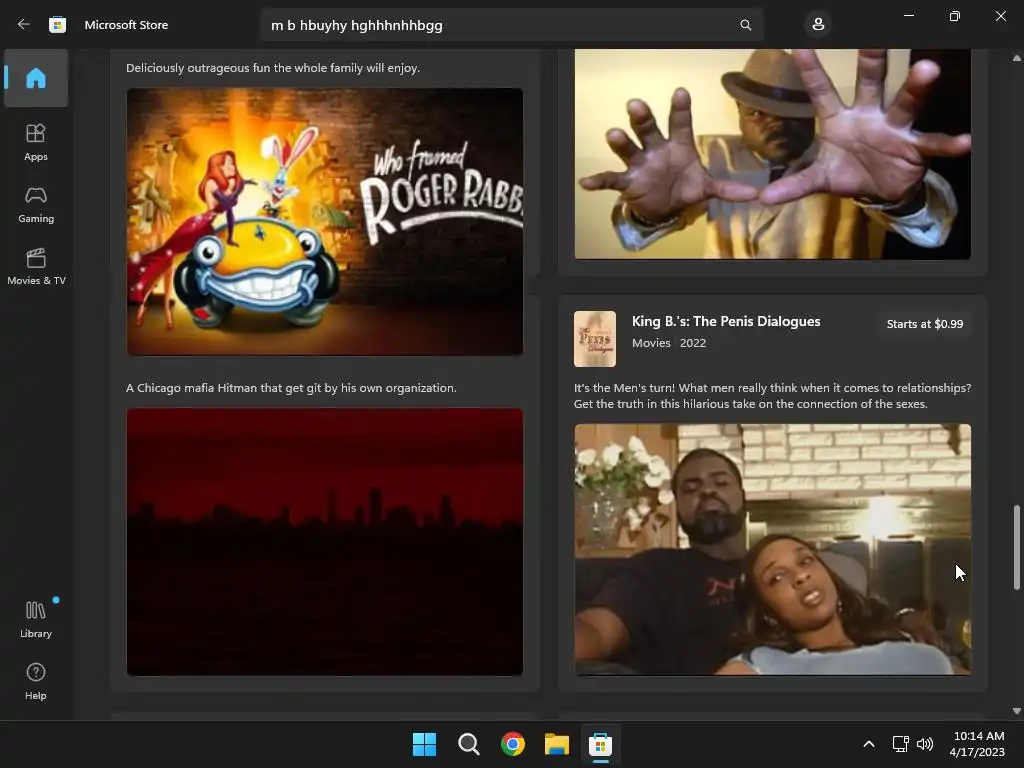Screen dimensions: 1024x768
Task: Click inside the Store search field
Action: [x=512, y=25]
